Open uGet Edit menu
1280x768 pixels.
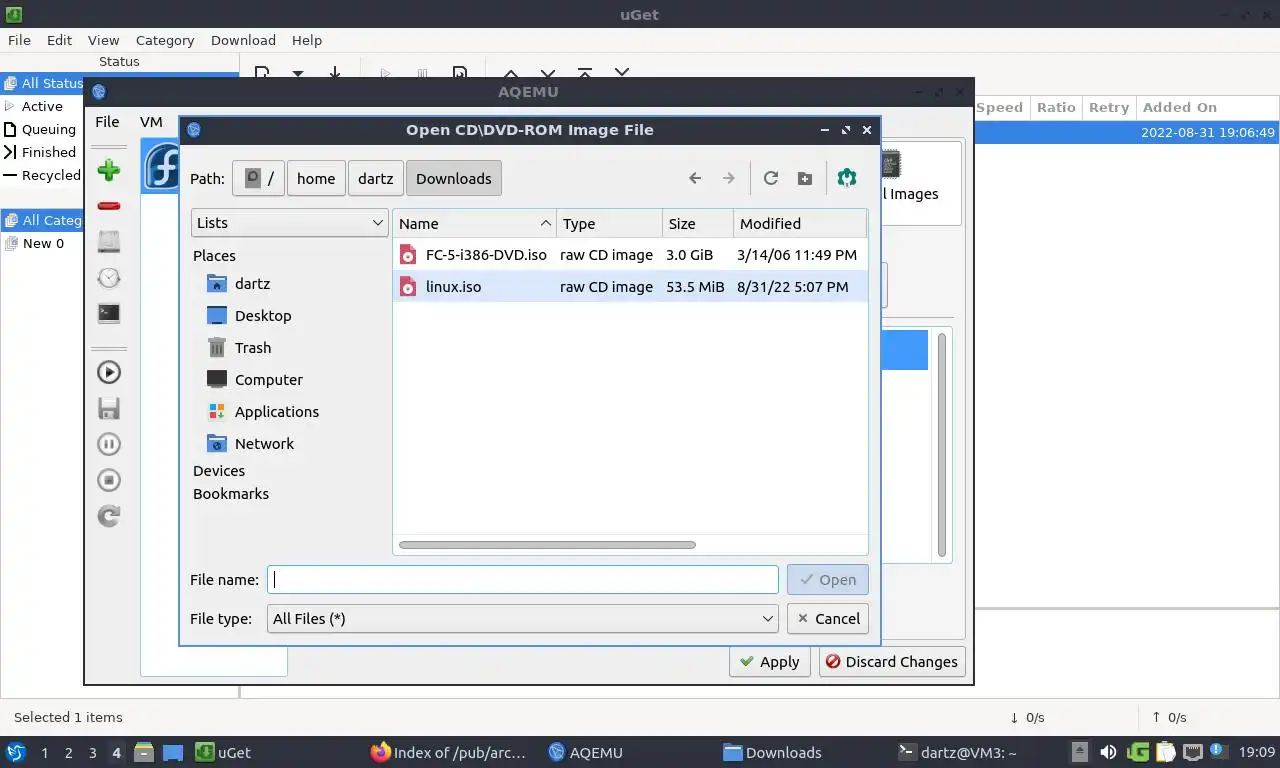click(59, 40)
